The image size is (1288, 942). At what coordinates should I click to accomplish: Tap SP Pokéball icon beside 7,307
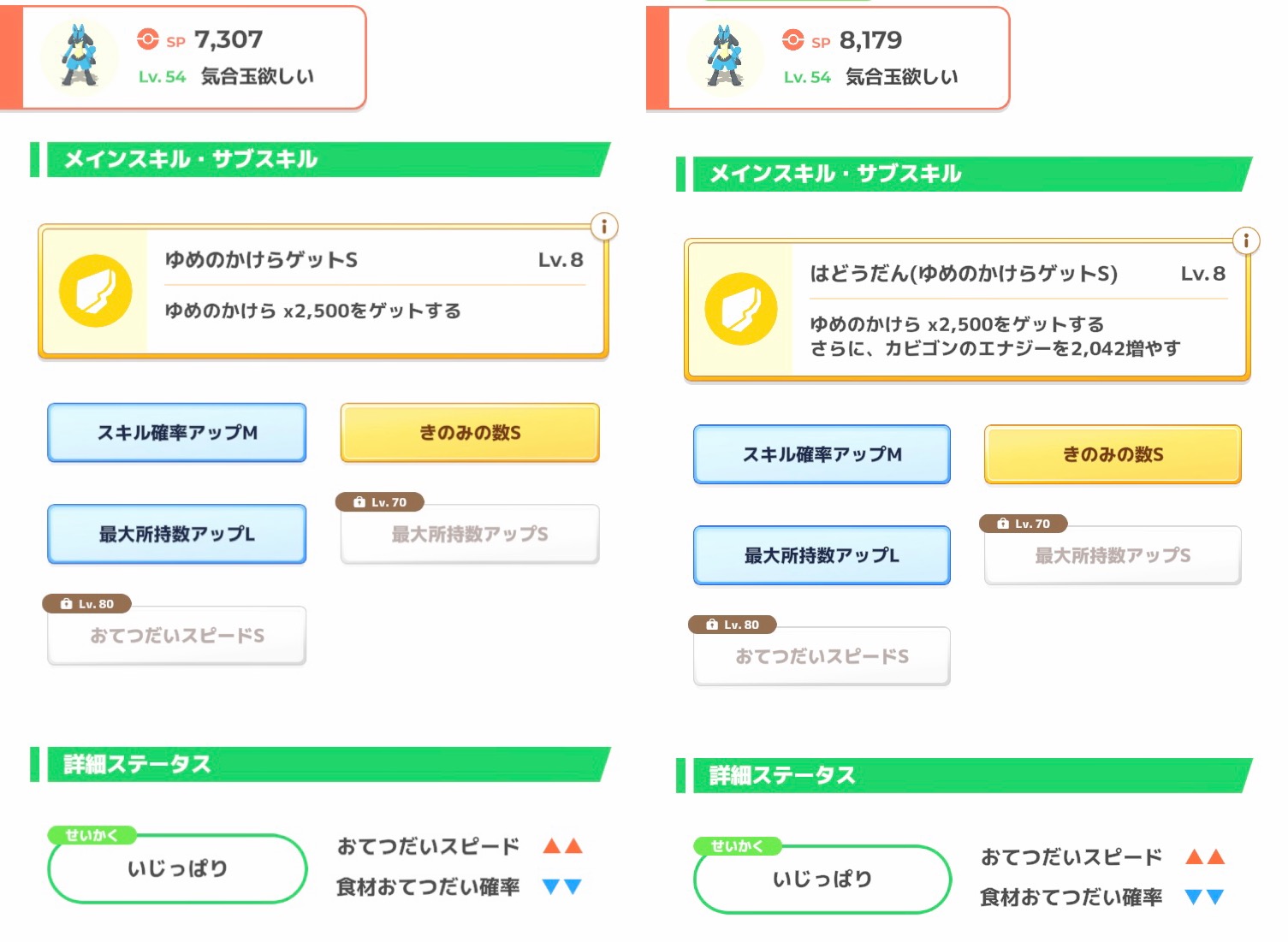click(x=148, y=39)
